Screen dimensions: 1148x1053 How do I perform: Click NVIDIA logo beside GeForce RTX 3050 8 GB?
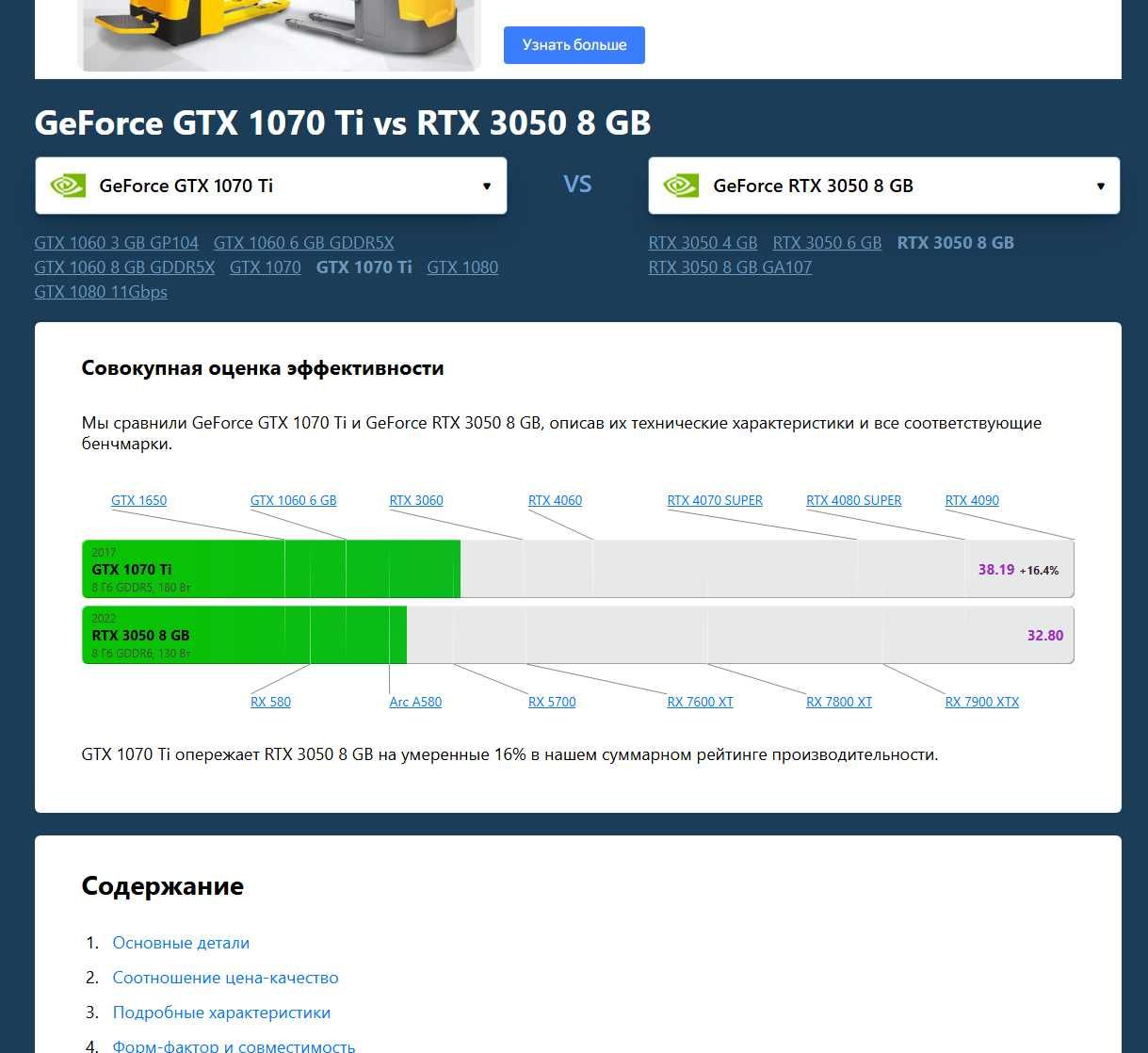[x=681, y=186]
